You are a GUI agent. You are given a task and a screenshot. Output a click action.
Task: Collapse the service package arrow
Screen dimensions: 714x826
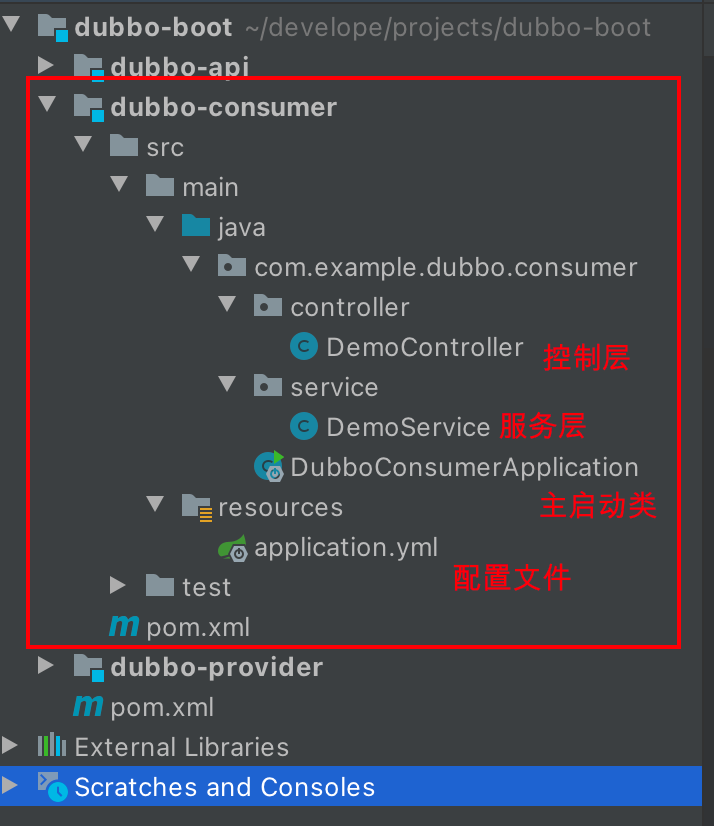coord(227,384)
